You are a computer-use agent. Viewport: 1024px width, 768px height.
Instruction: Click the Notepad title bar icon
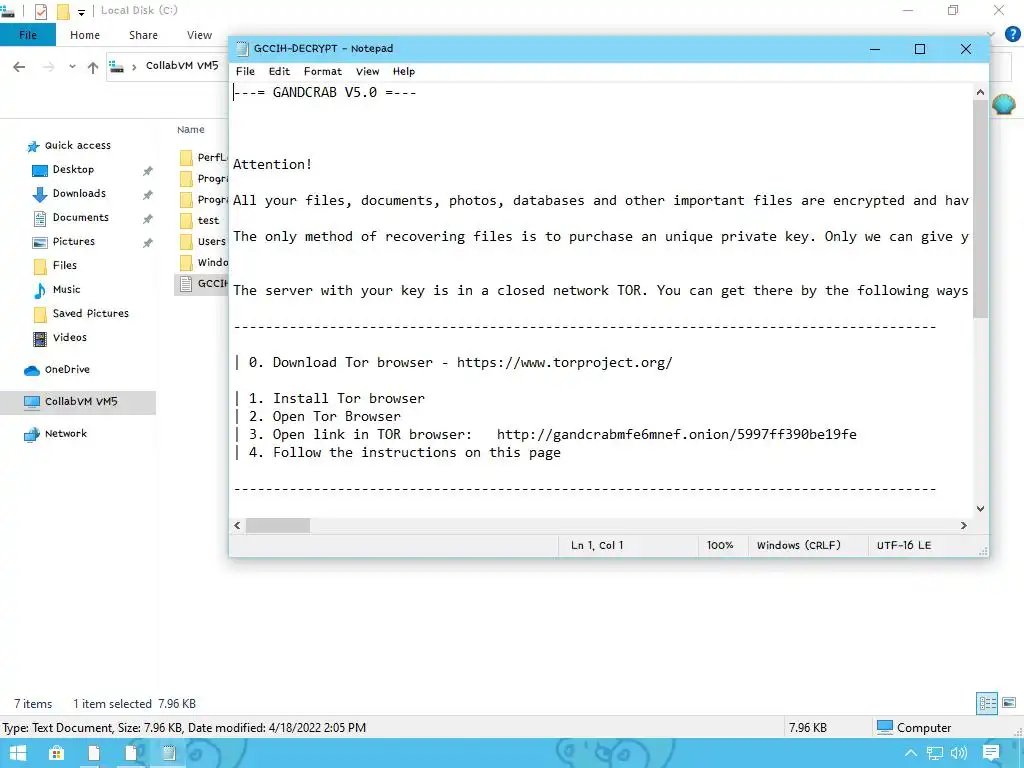coord(242,49)
